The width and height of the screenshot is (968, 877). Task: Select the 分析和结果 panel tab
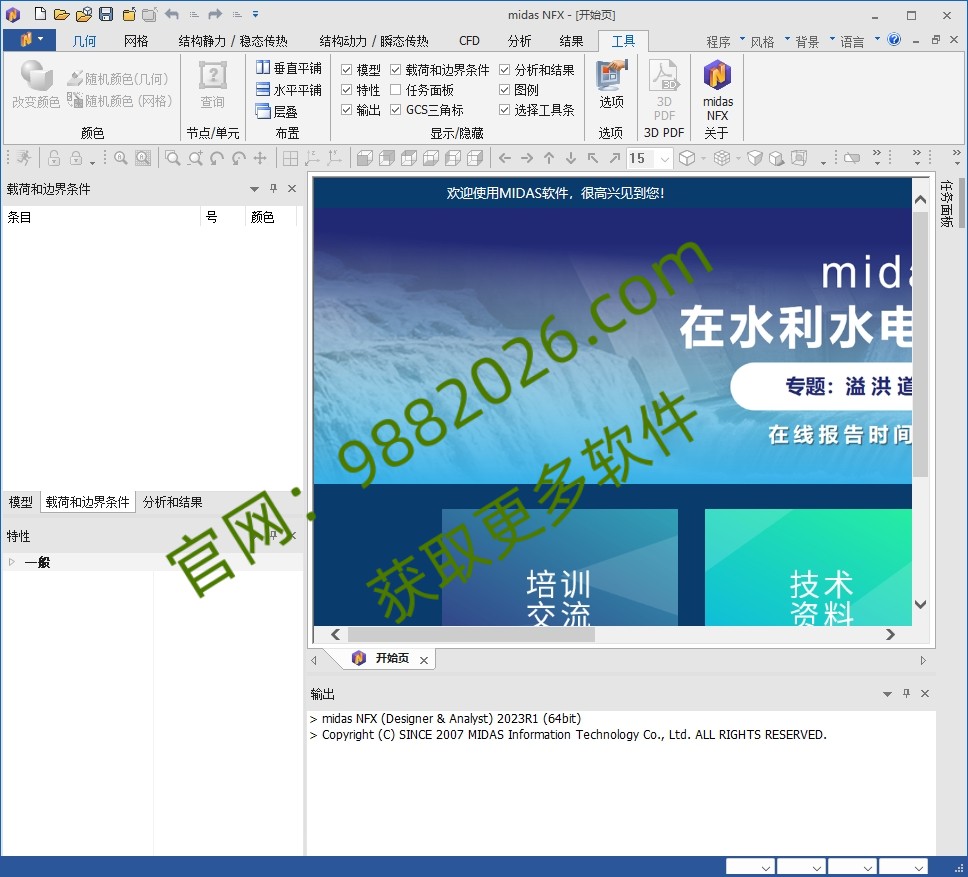click(x=172, y=502)
